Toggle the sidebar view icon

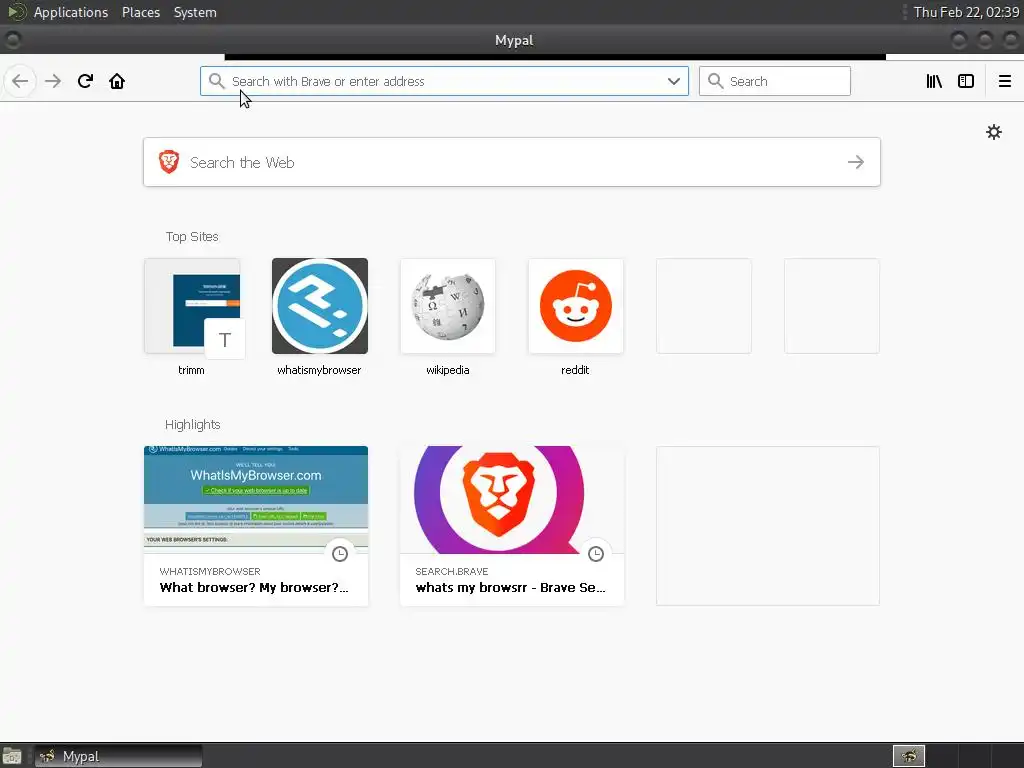tap(966, 81)
